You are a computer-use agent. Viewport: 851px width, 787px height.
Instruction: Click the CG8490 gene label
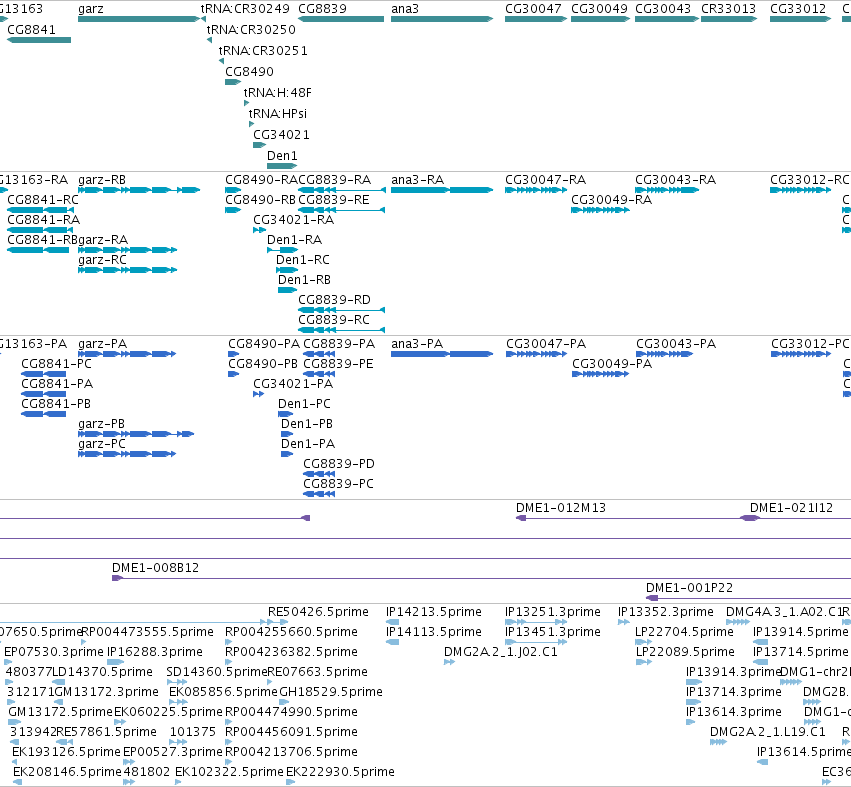tap(249, 72)
